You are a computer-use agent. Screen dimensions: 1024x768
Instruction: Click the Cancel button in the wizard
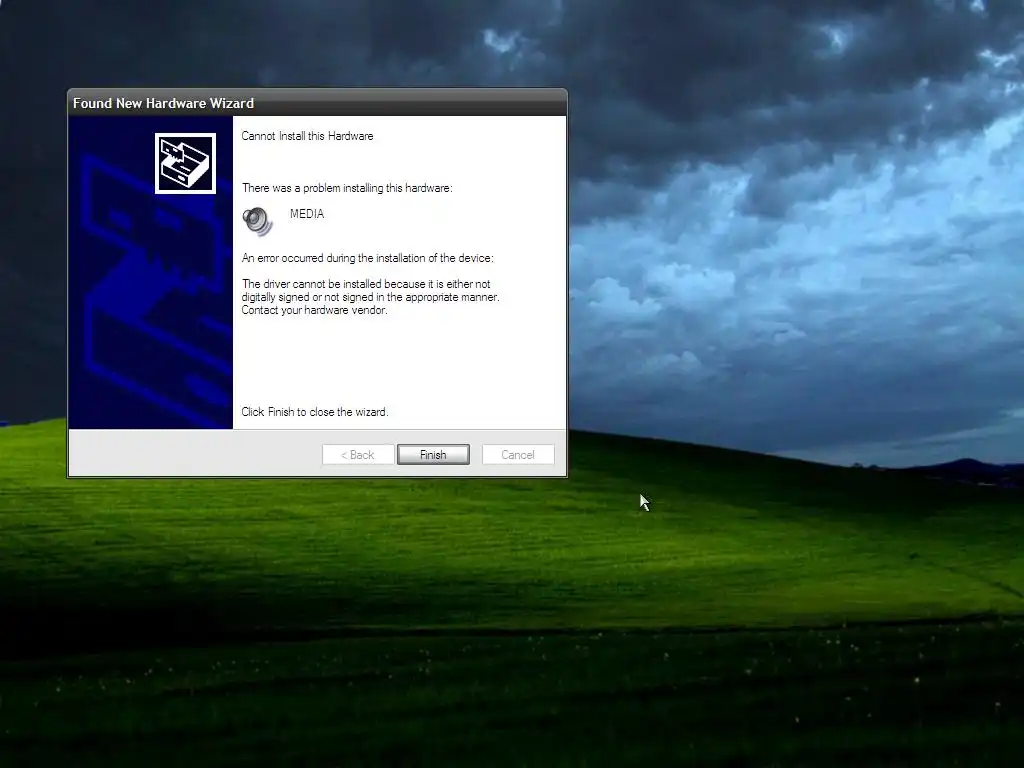click(x=518, y=455)
